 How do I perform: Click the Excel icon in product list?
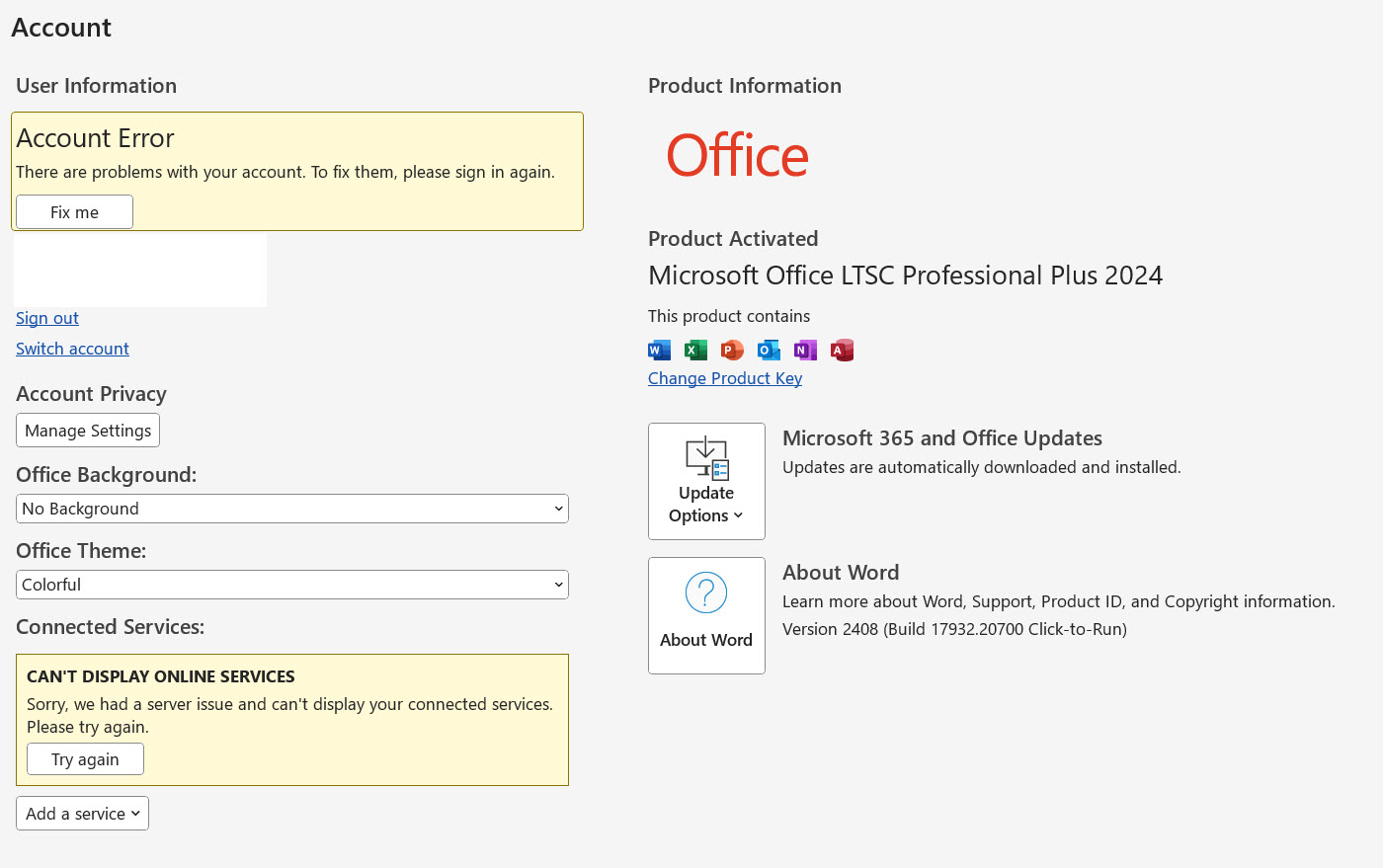pos(695,350)
